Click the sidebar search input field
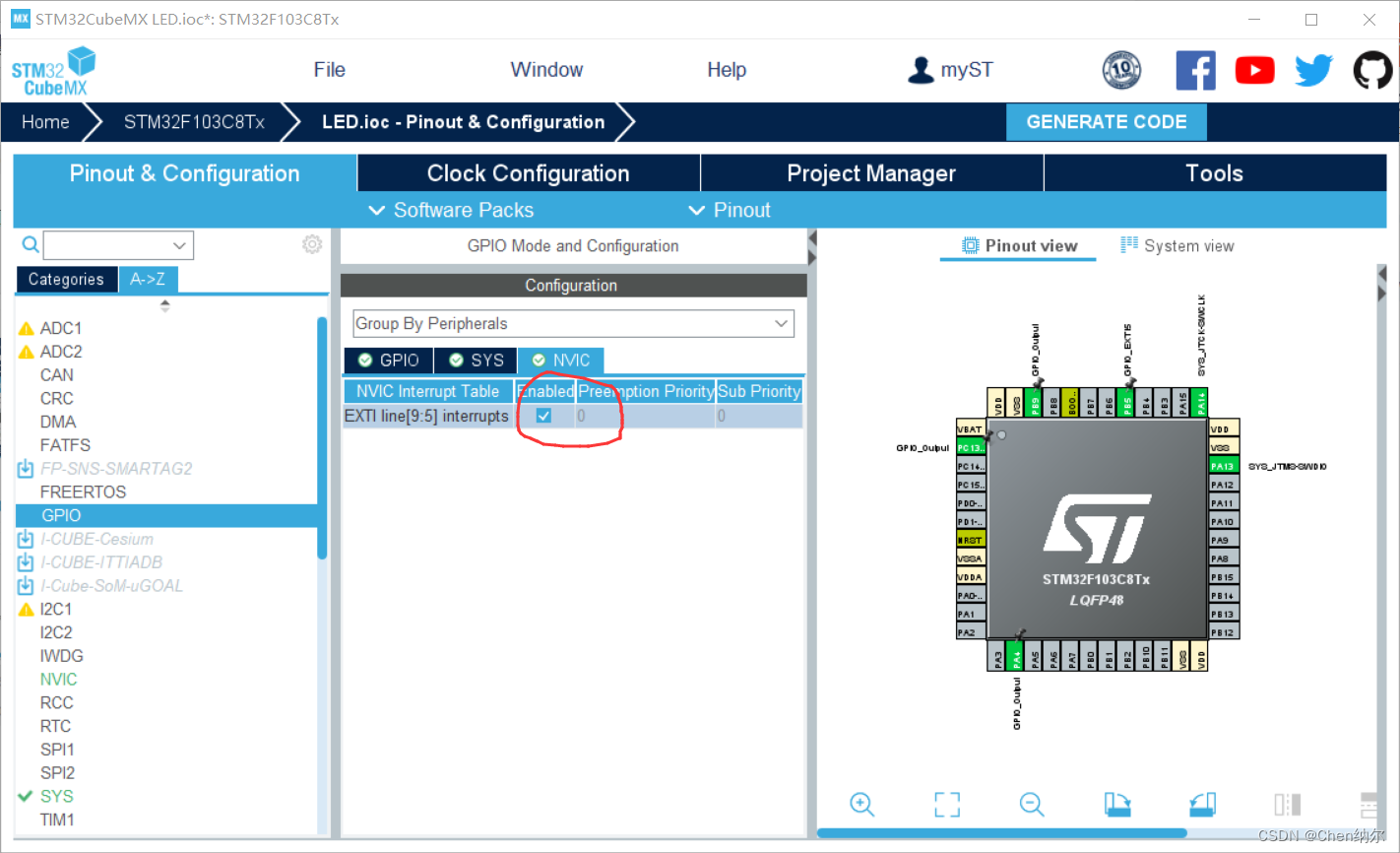 (x=107, y=245)
